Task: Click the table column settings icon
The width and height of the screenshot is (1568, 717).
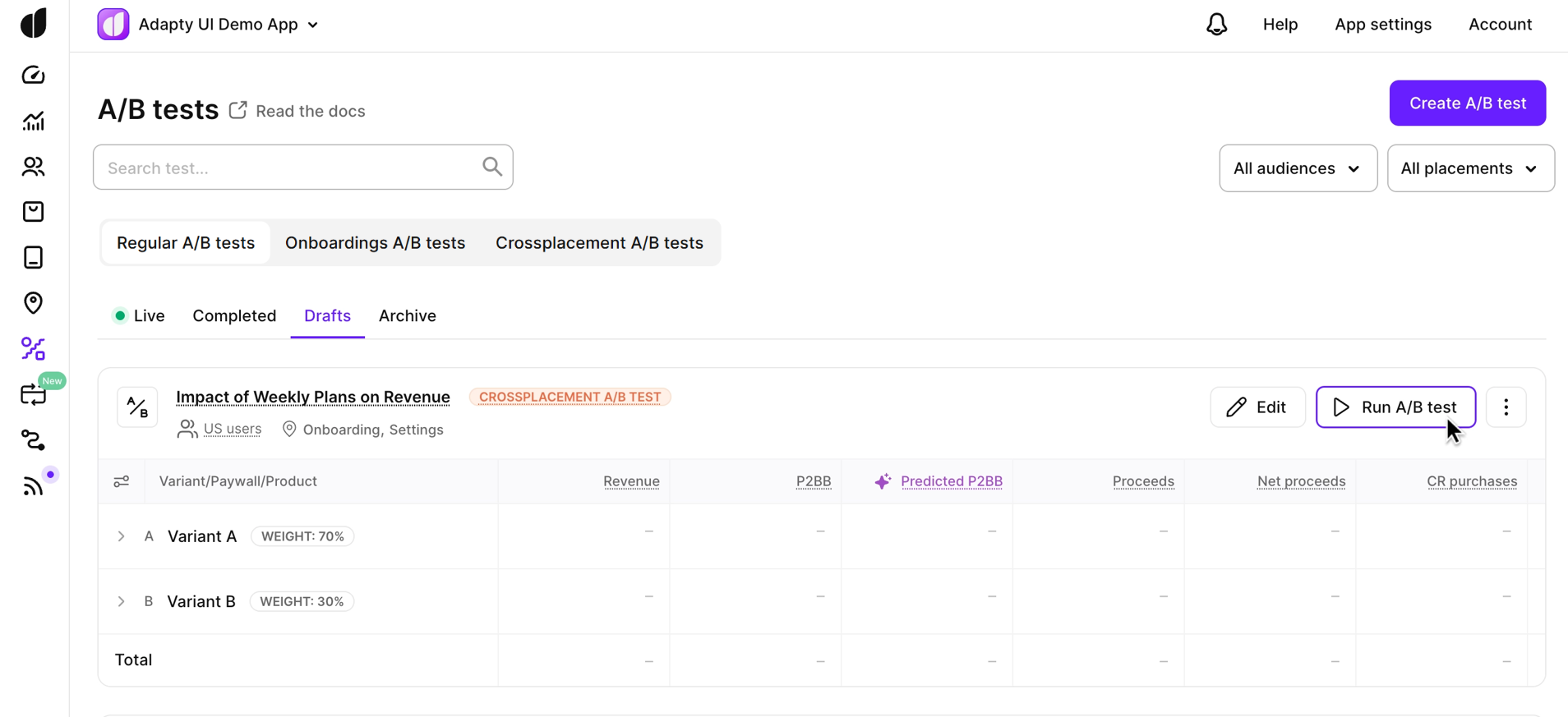Action: click(122, 481)
